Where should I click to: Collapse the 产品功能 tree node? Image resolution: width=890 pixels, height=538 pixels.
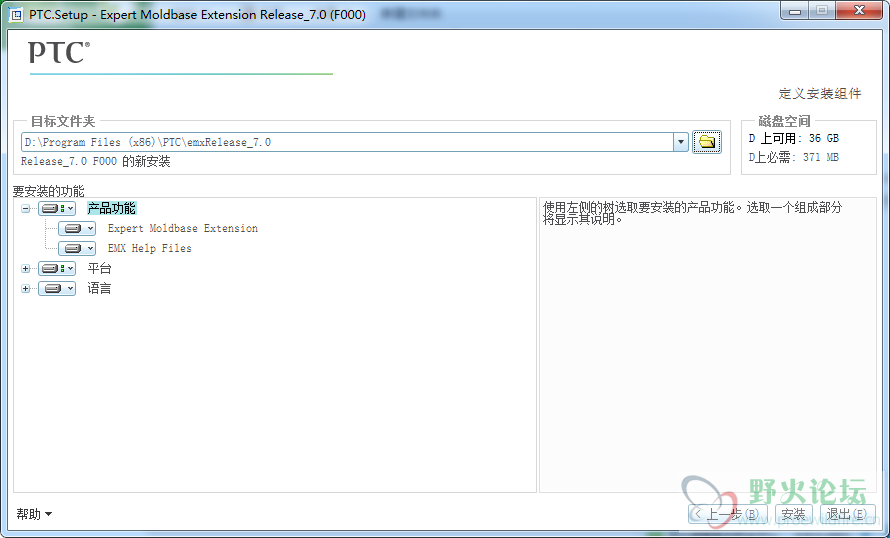(x=26, y=209)
